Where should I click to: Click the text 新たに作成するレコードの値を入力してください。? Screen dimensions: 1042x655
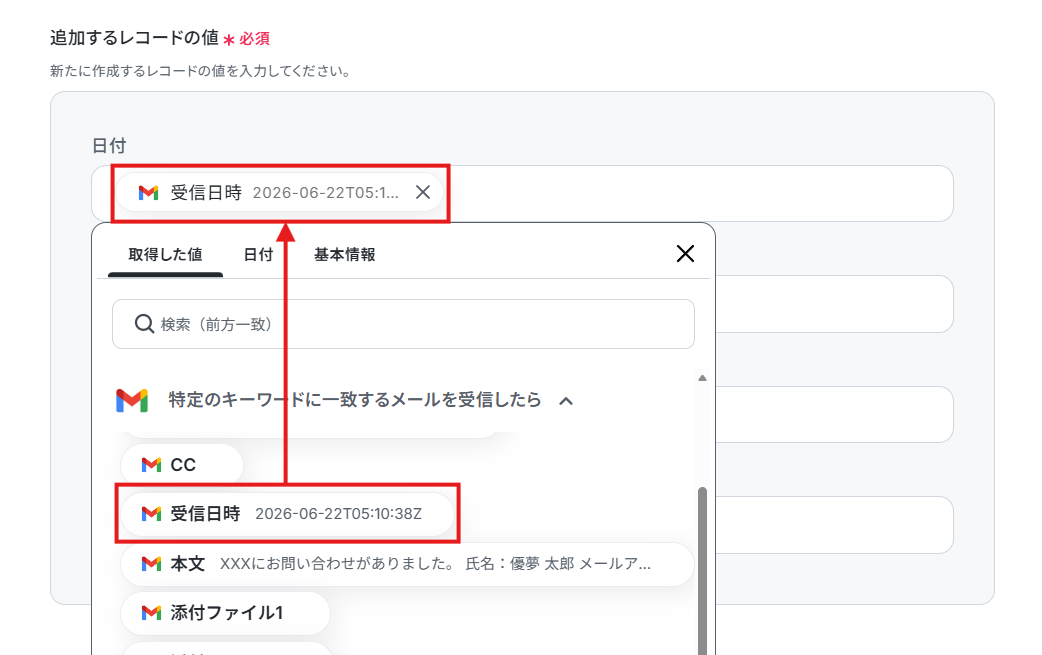point(201,71)
